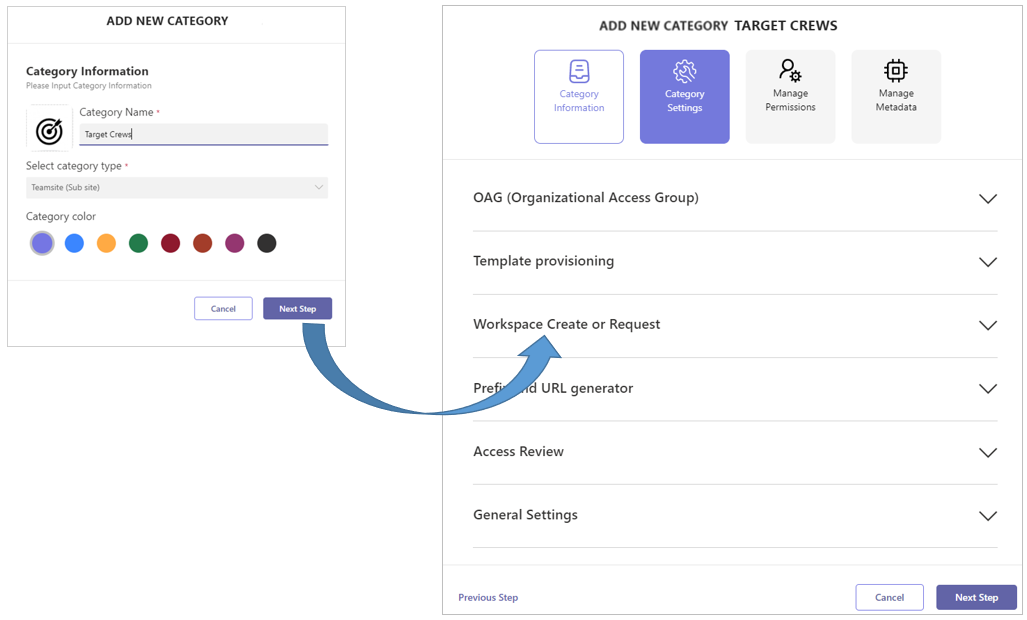Expand the Access Review section
Image resolution: width=1027 pixels, height=620 pixels.
point(735,452)
